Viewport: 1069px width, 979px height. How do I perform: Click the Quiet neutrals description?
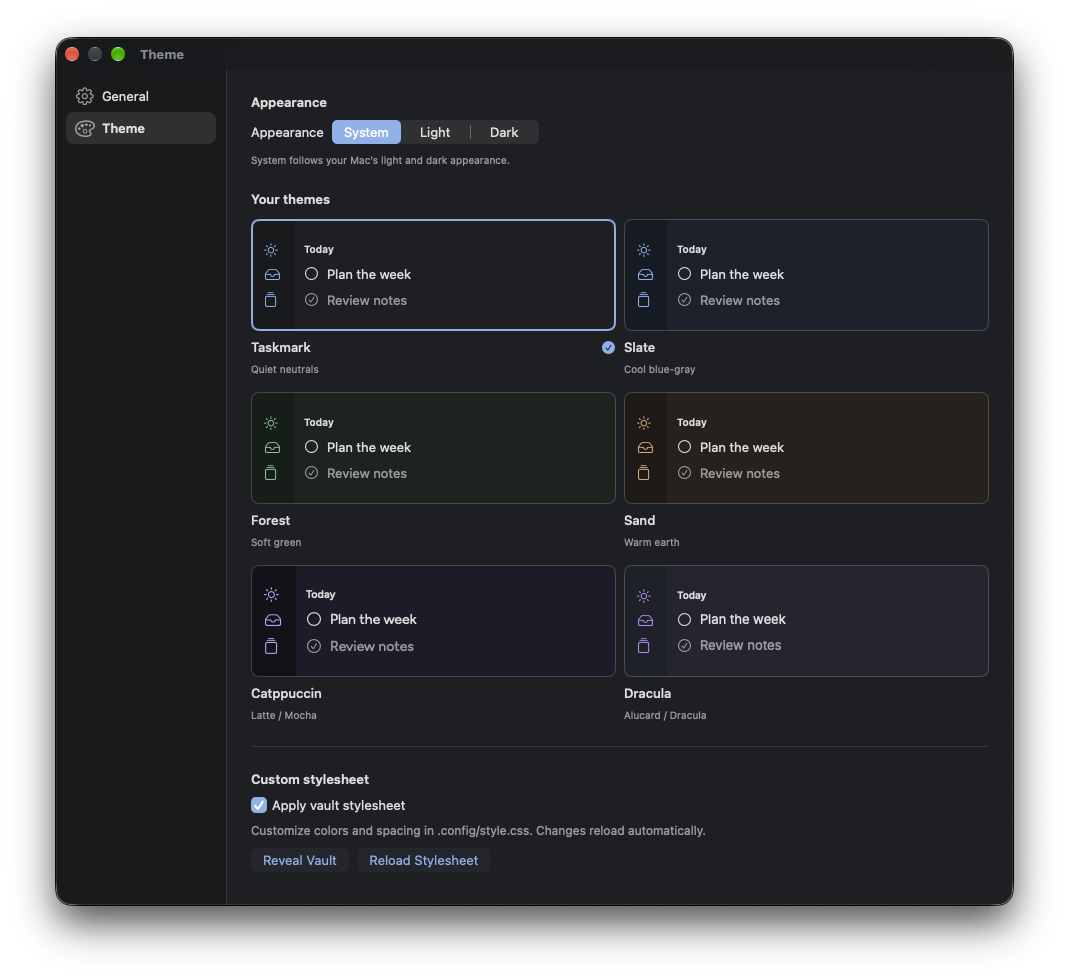(285, 370)
